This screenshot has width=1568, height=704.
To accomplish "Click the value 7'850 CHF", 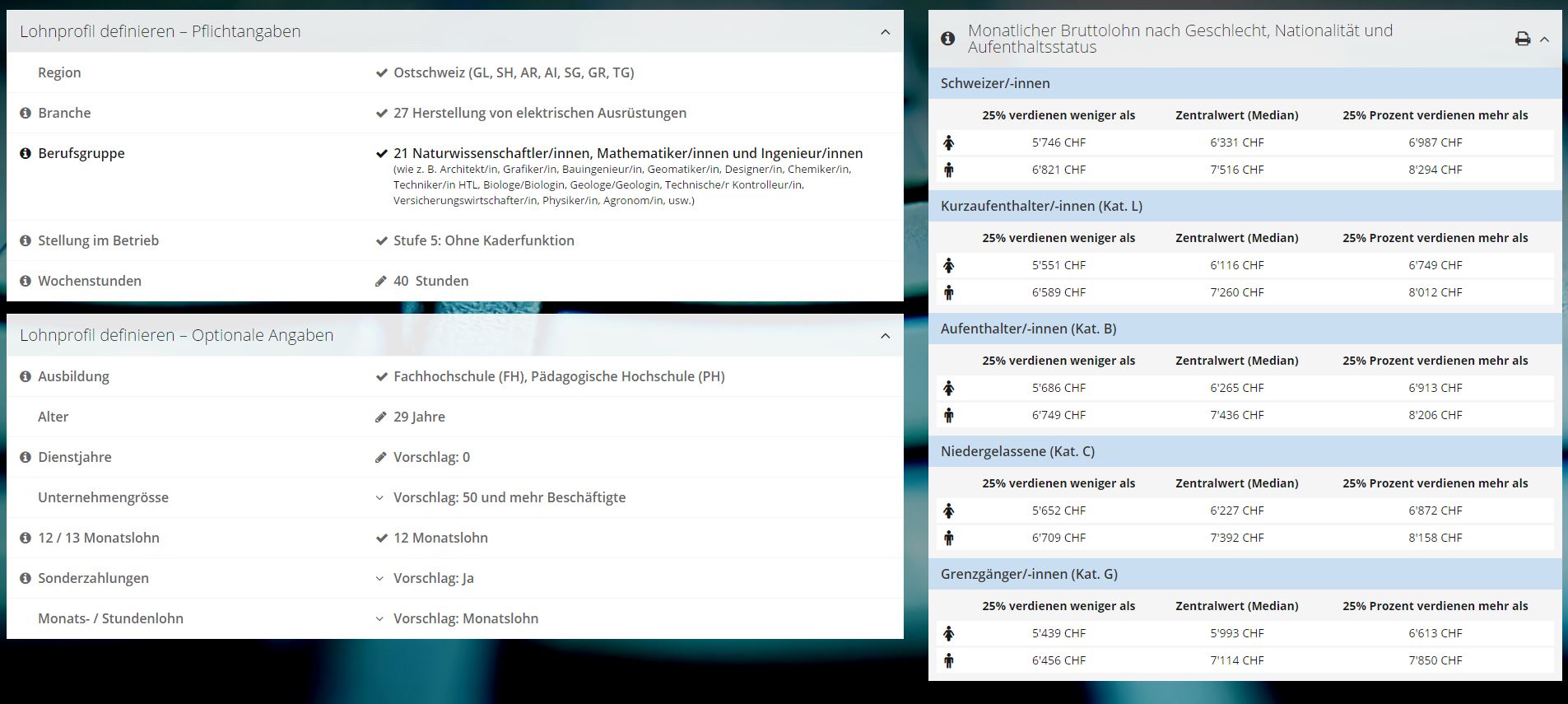I will pyautogui.click(x=1435, y=660).
